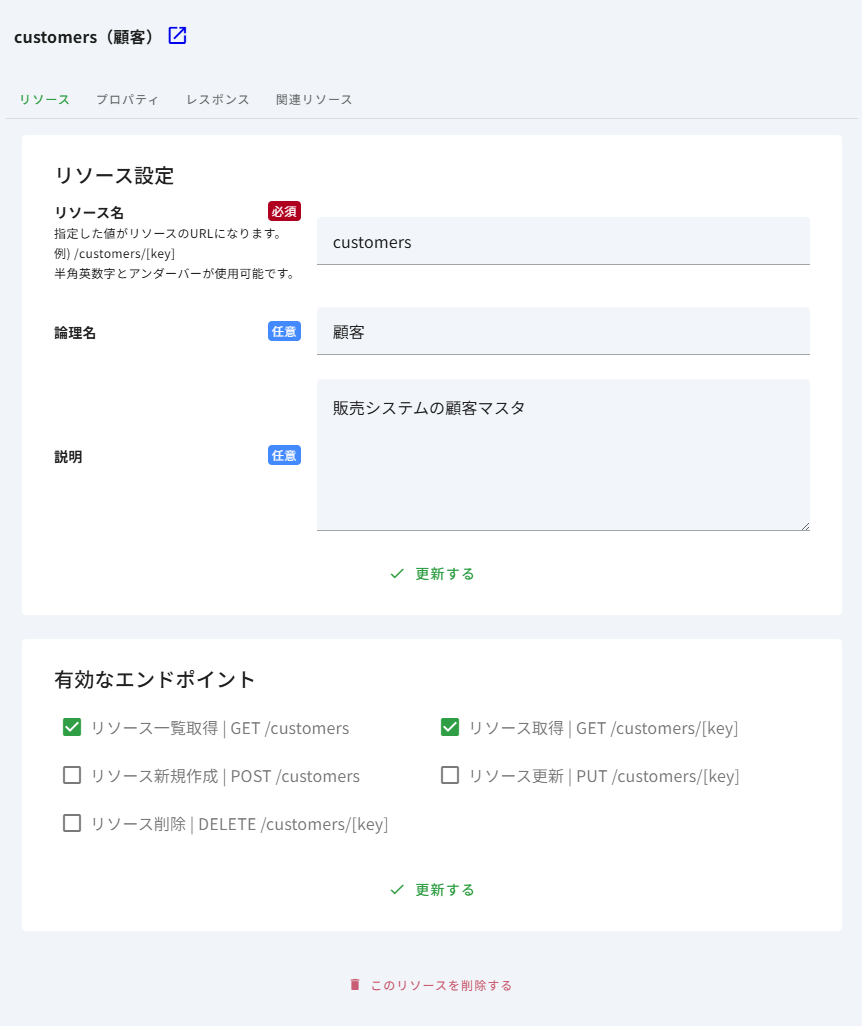Enable リソース新規作成 POST /customers

click(72, 775)
